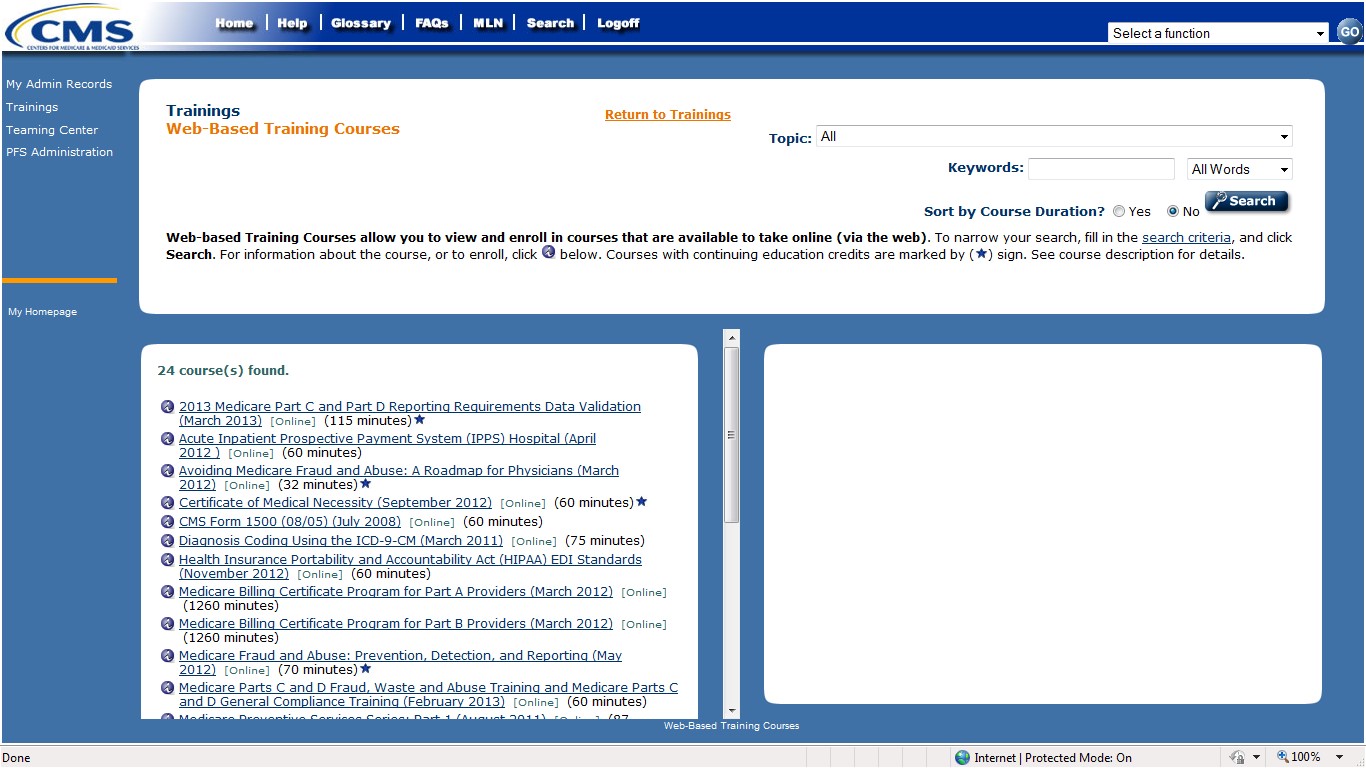Open Teaming Center from the sidebar
This screenshot has width=1366, height=768.
tap(52, 130)
